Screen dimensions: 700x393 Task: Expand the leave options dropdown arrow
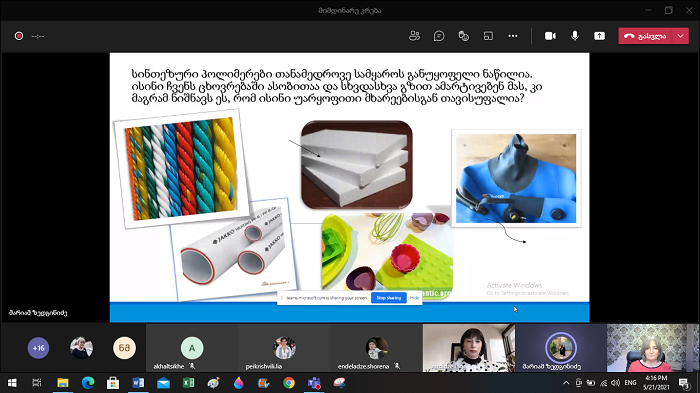pos(681,36)
